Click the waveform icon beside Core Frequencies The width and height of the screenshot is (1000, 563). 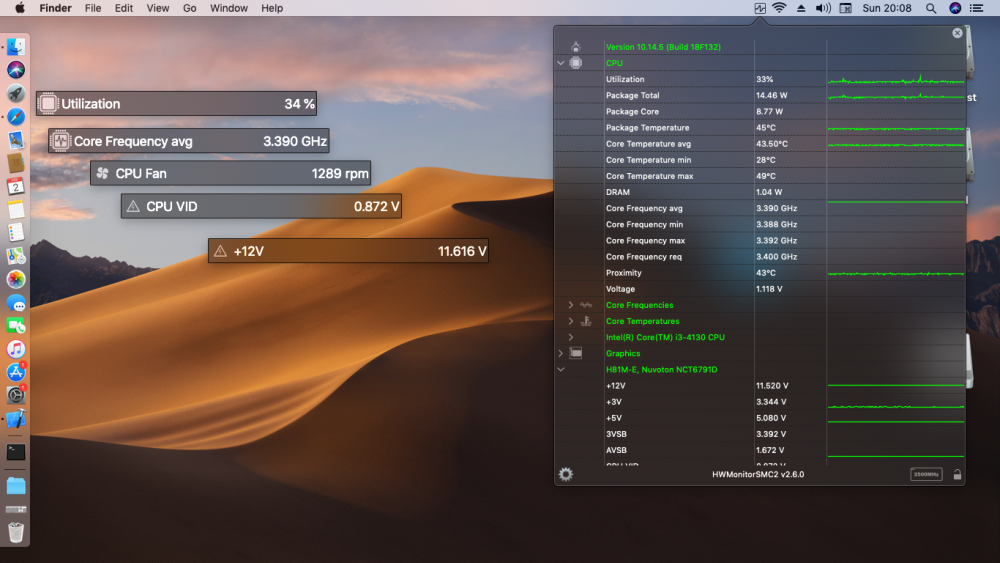click(x=586, y=305)
